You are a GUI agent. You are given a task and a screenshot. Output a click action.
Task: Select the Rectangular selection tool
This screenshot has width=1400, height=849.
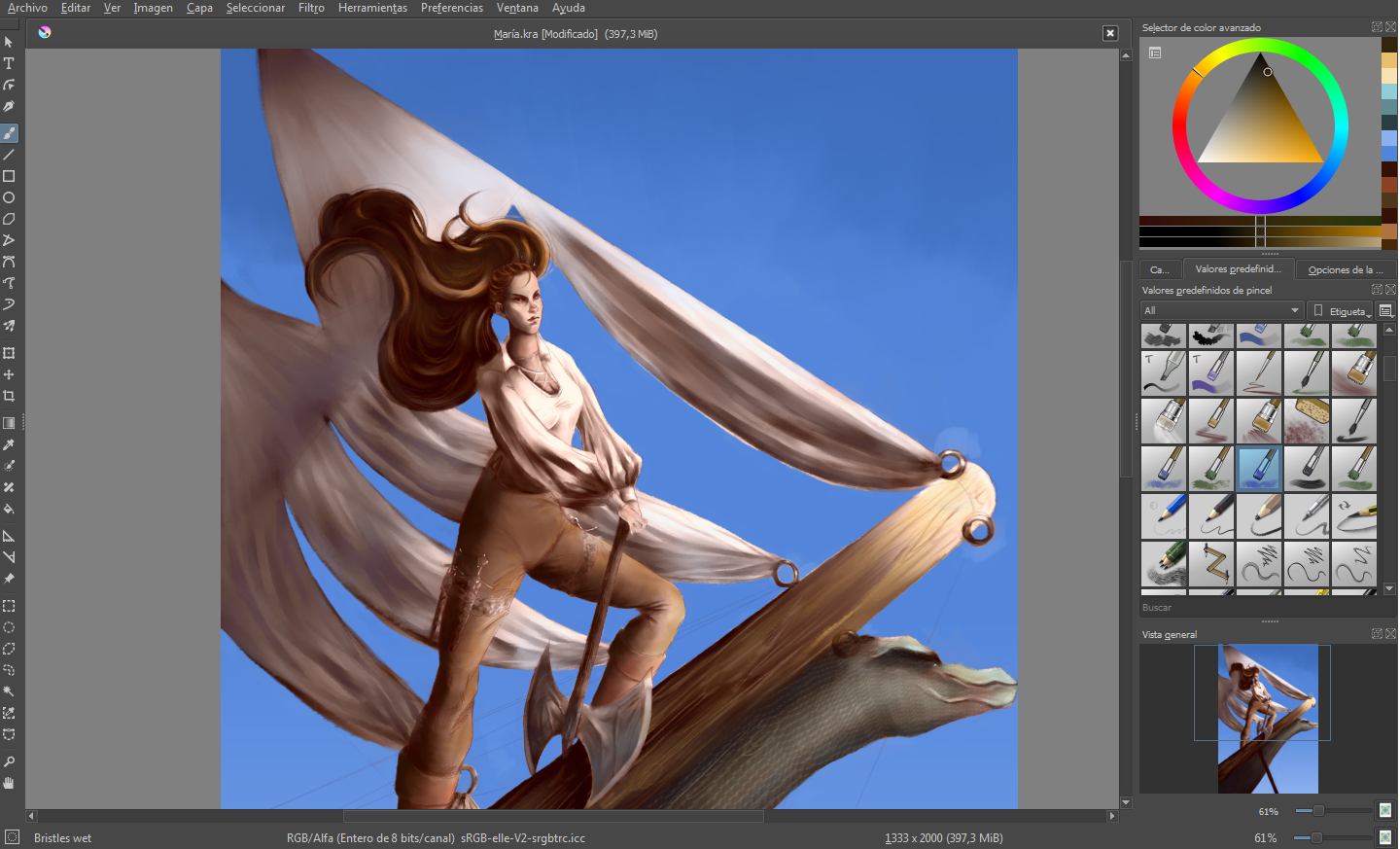click(x=9, y=606)
